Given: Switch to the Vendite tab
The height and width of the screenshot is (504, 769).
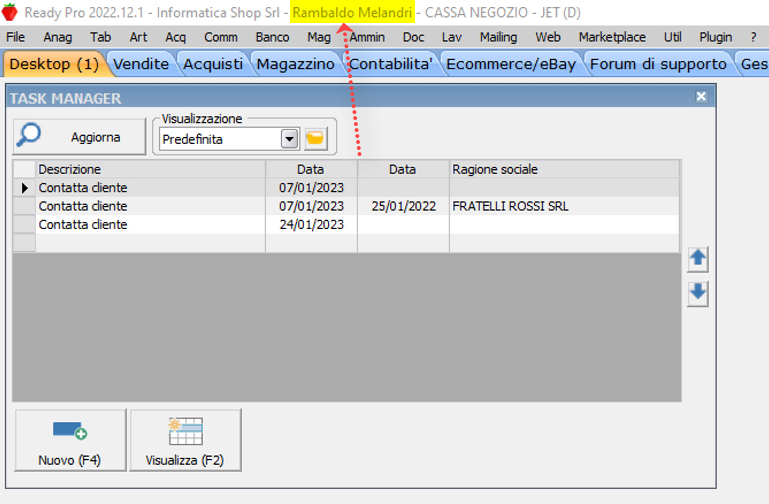Looking at the screenshot, I should [141, 64].
